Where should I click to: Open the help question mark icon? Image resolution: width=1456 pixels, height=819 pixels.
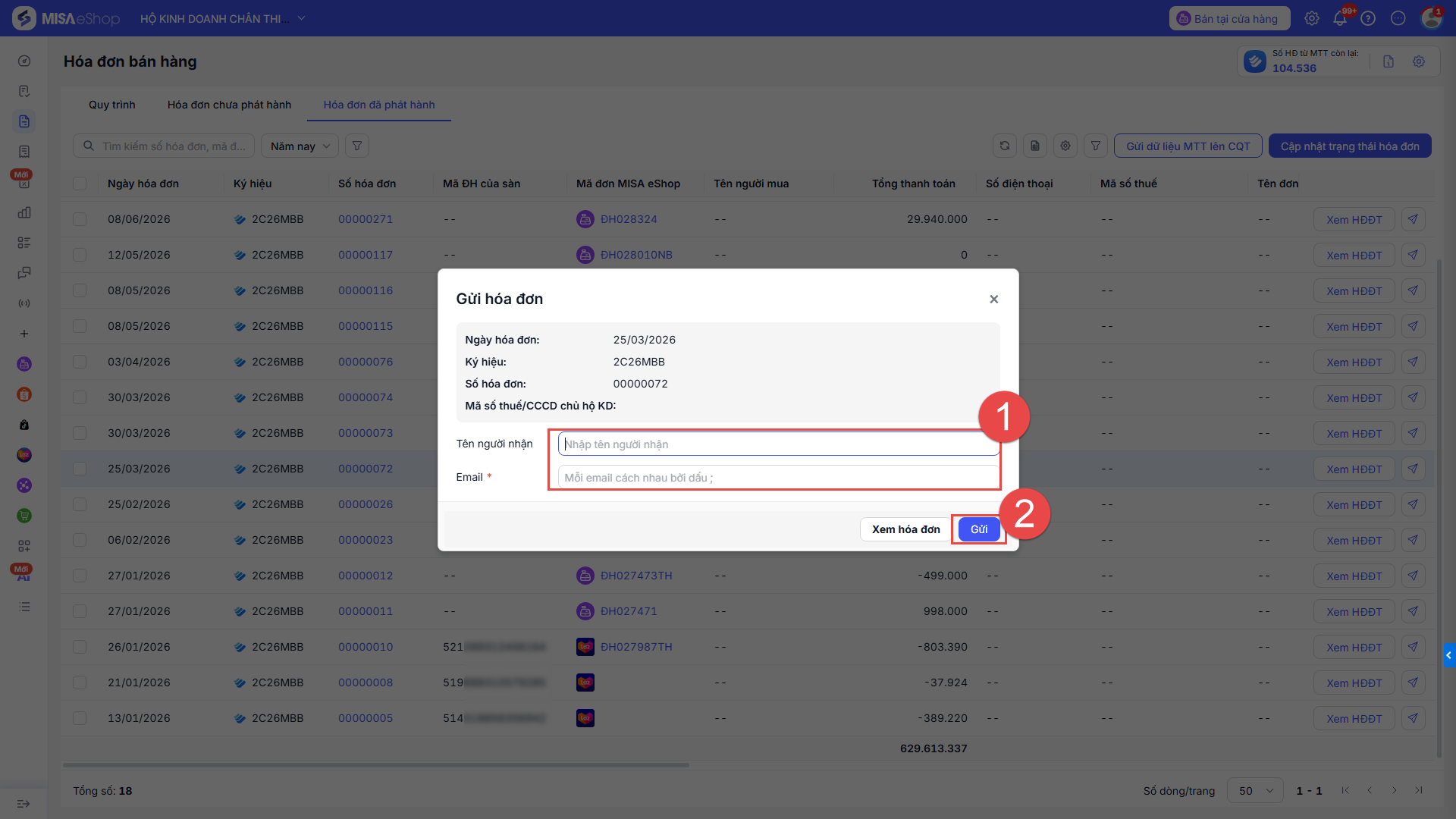point(1368,19)
